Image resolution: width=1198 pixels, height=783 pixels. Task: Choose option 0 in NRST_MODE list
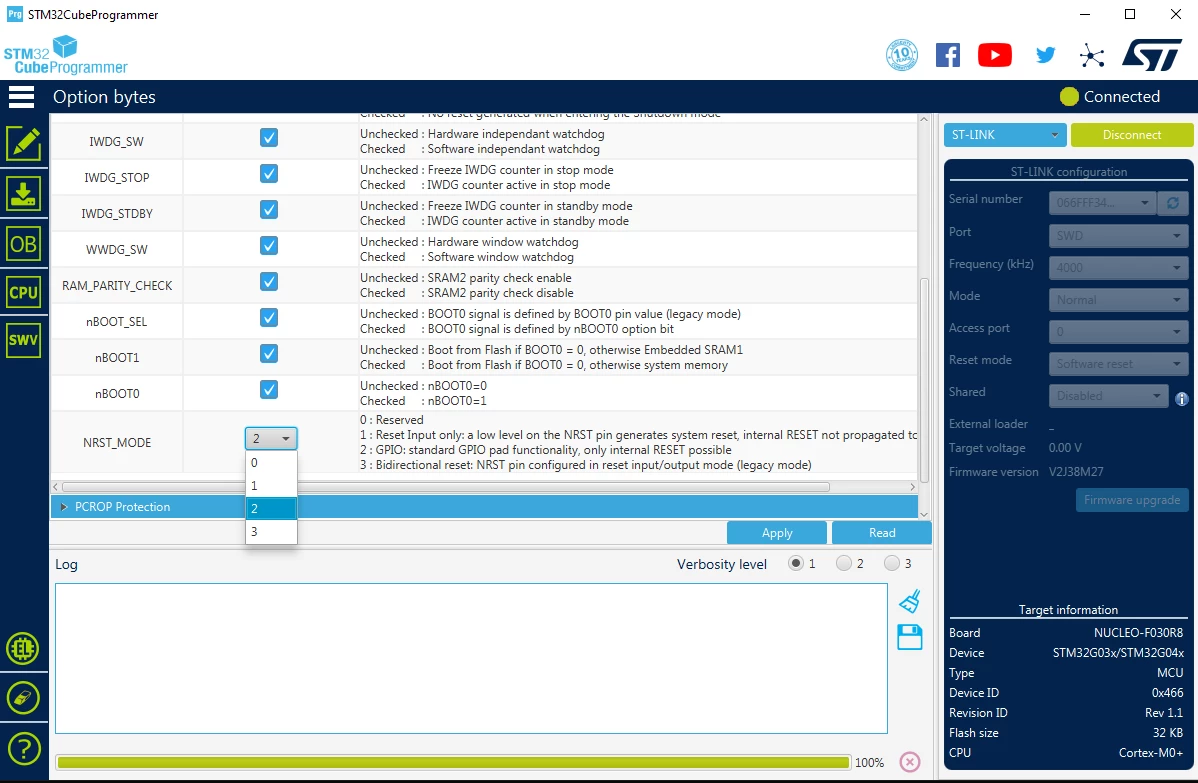tap(271, 462)
